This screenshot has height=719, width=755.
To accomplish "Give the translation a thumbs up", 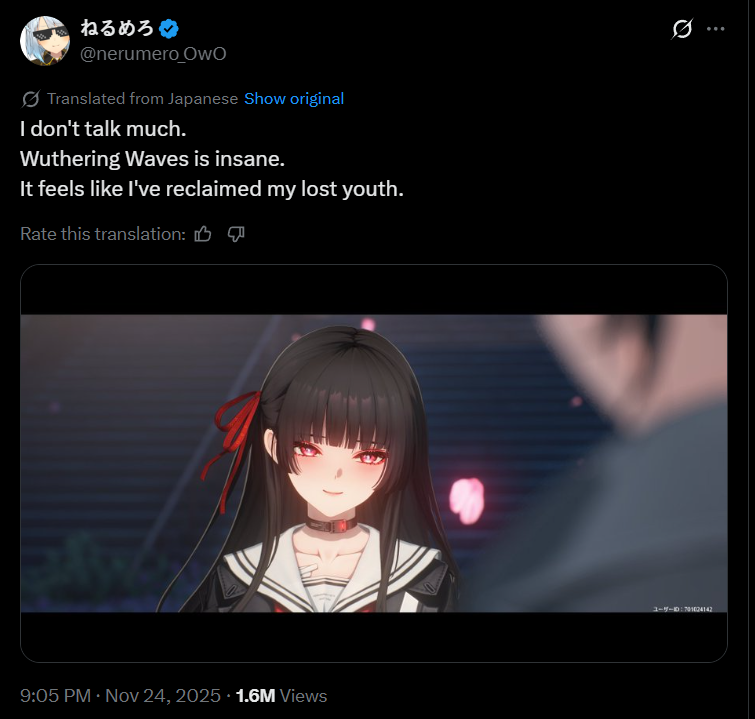I will (x=203, y=234).
